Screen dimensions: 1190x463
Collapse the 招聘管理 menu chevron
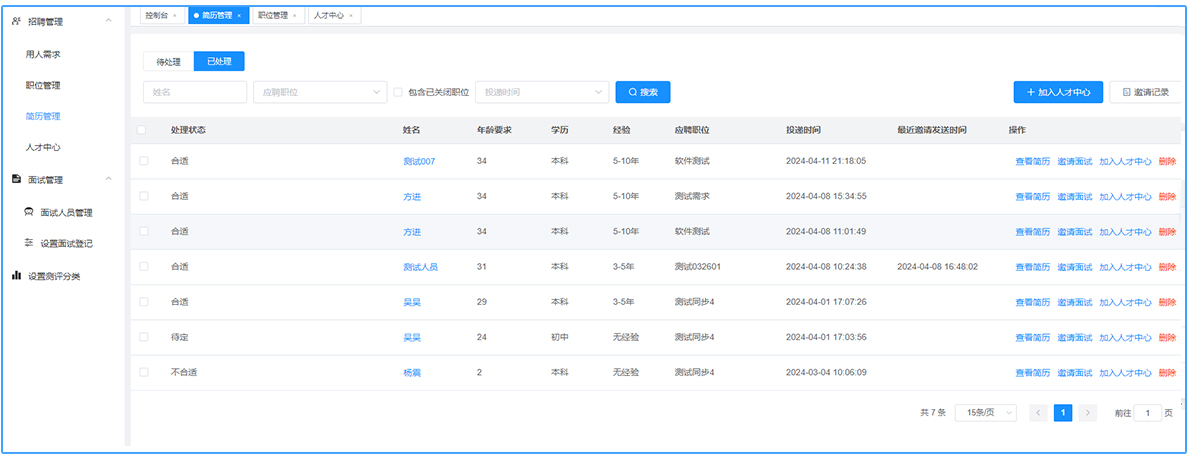pyautogui.click(x=109, y=21)
